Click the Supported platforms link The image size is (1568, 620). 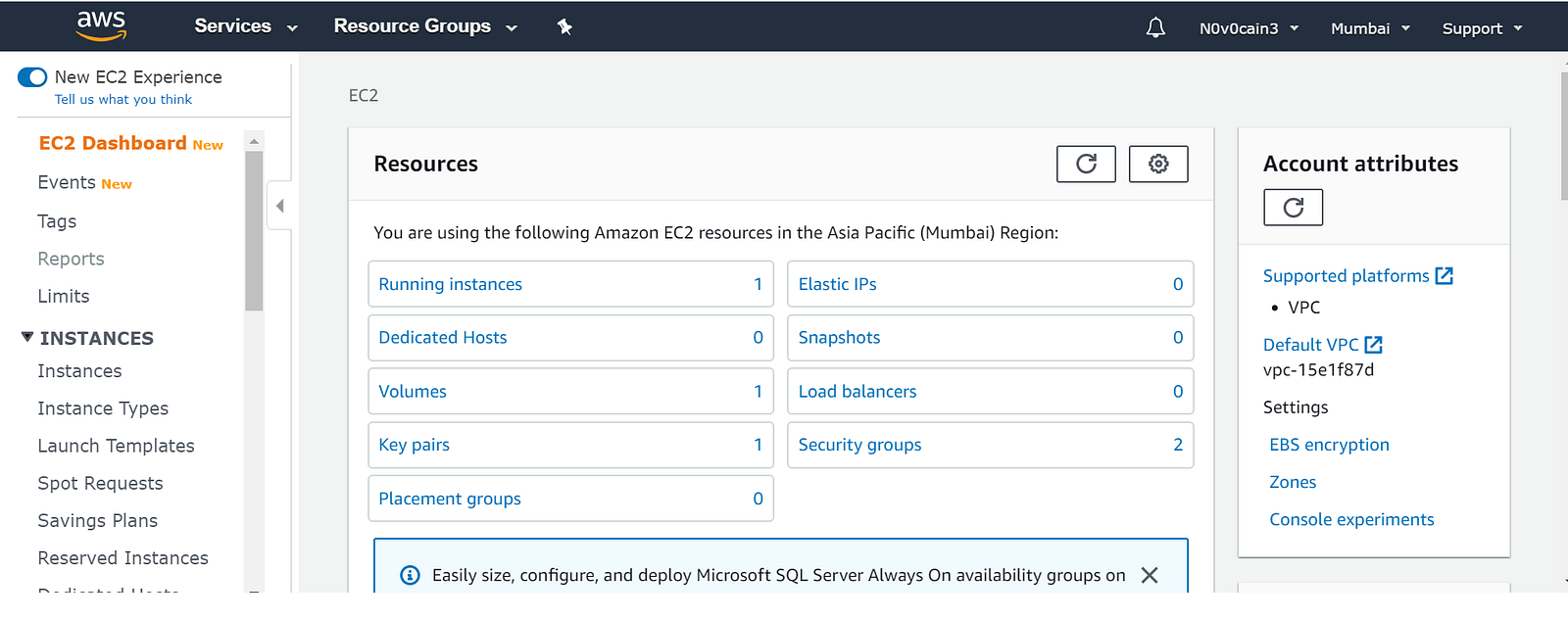(1346, 276)
